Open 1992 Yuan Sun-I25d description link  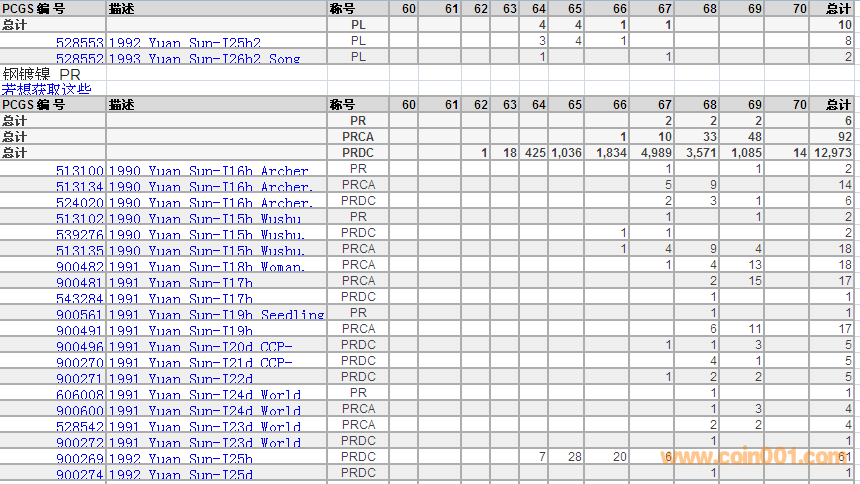[180, 475]
